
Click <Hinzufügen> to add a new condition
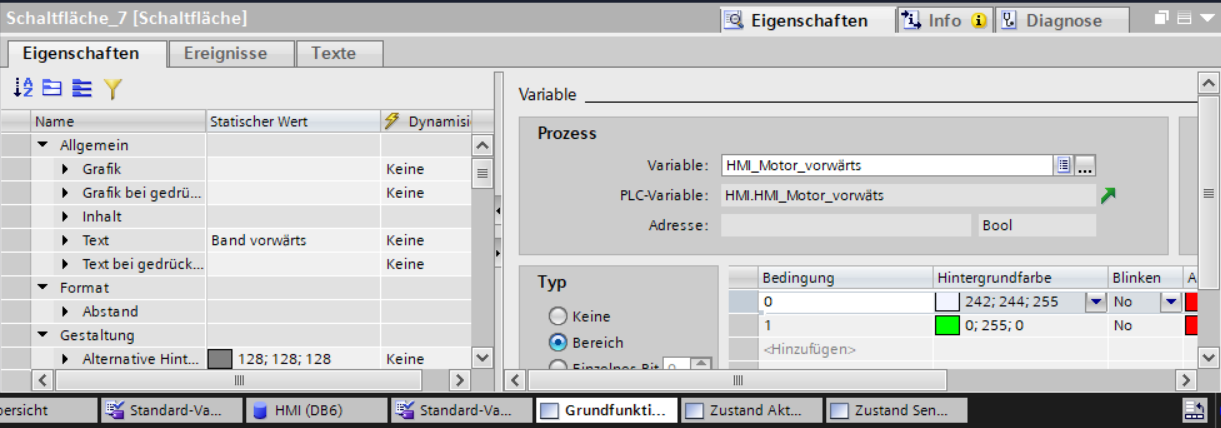coord(809,349)
